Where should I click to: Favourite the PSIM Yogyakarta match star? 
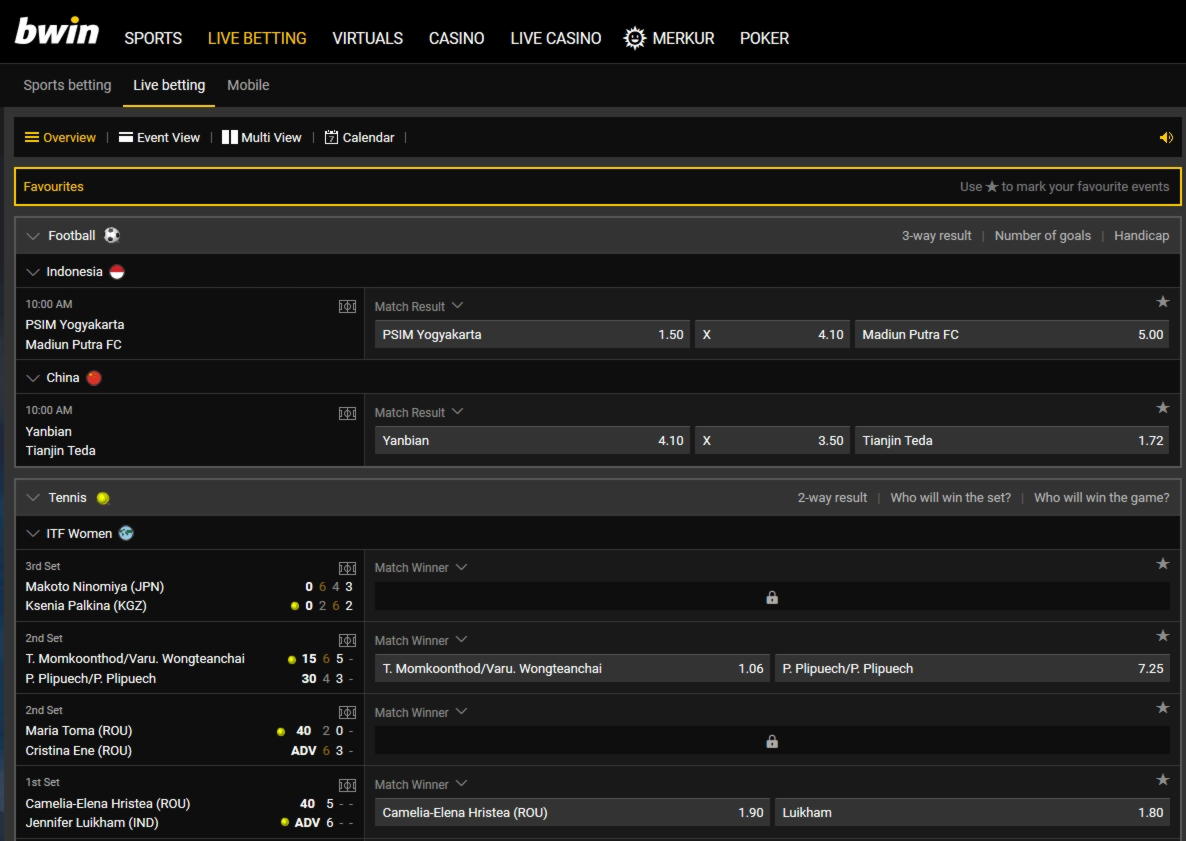coord(1163,302)
